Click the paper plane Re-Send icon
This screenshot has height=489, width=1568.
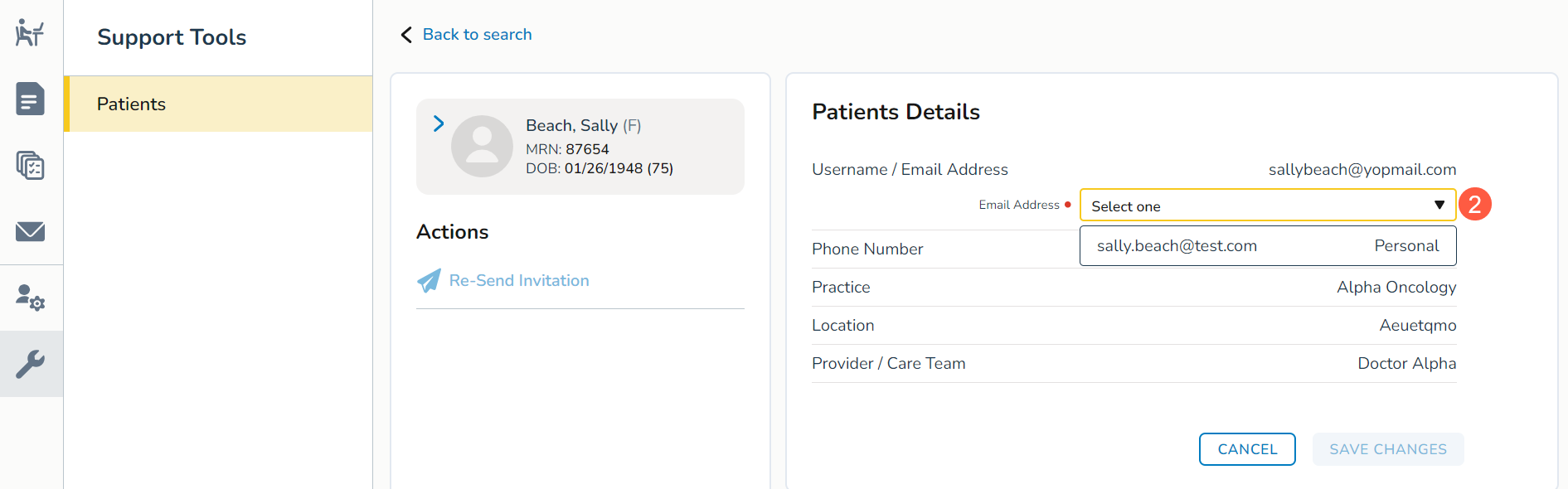click(429, 281)
